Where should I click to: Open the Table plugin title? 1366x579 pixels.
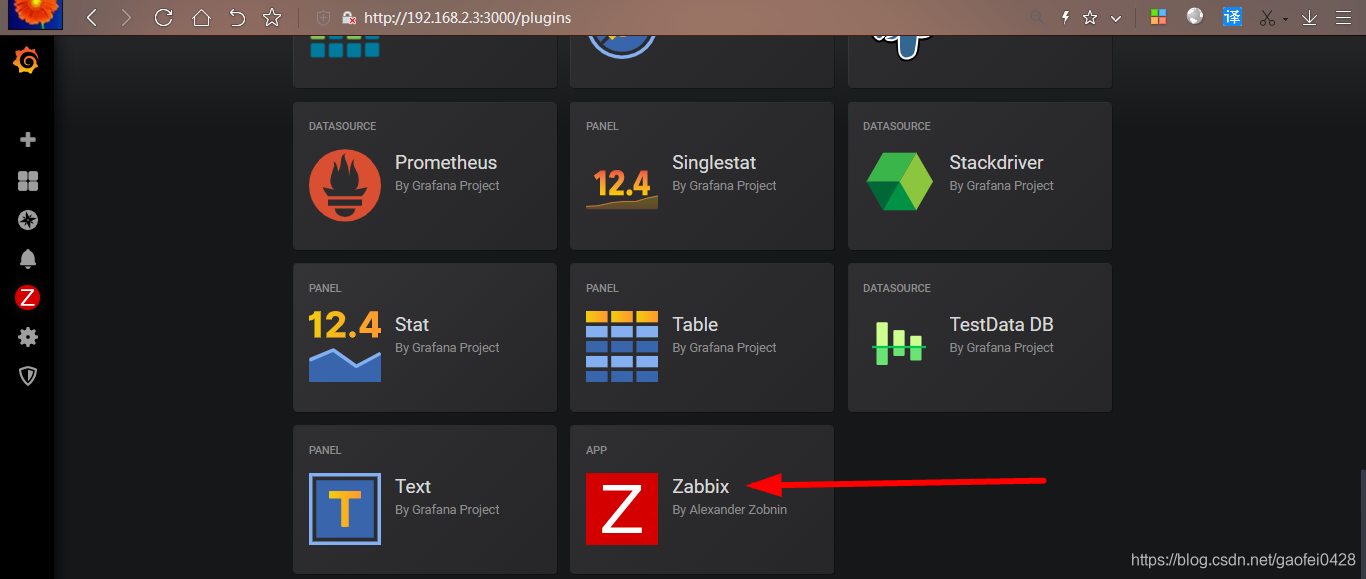pos(695,325)
